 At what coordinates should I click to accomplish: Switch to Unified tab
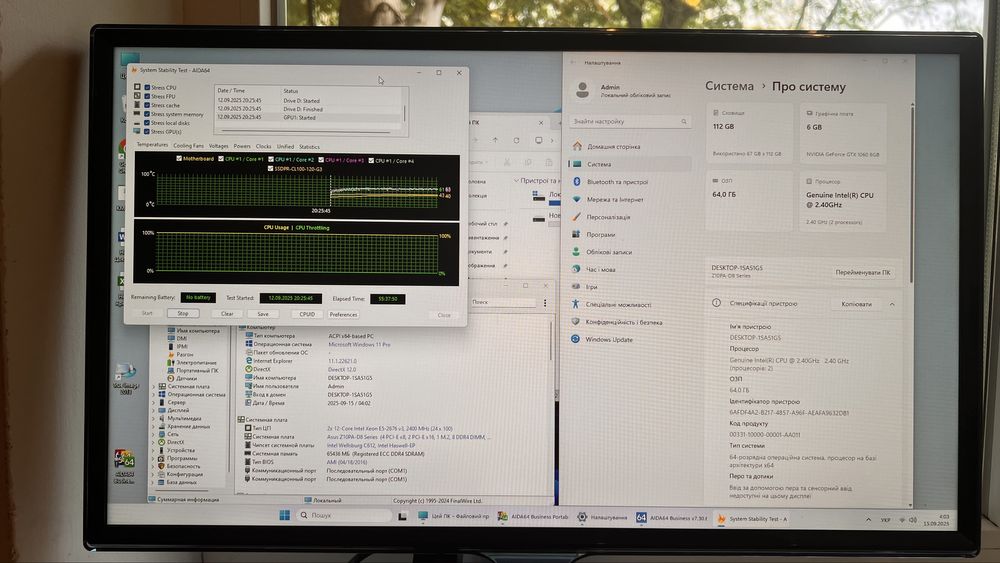pyautogui.click(x=285, y=147)
